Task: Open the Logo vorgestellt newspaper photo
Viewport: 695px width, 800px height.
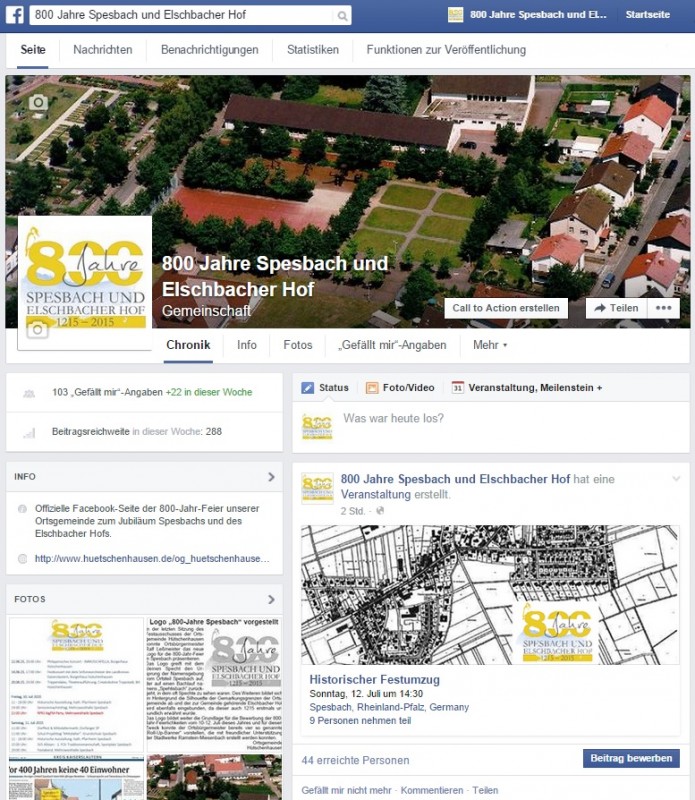Action: tap(214, 685)
